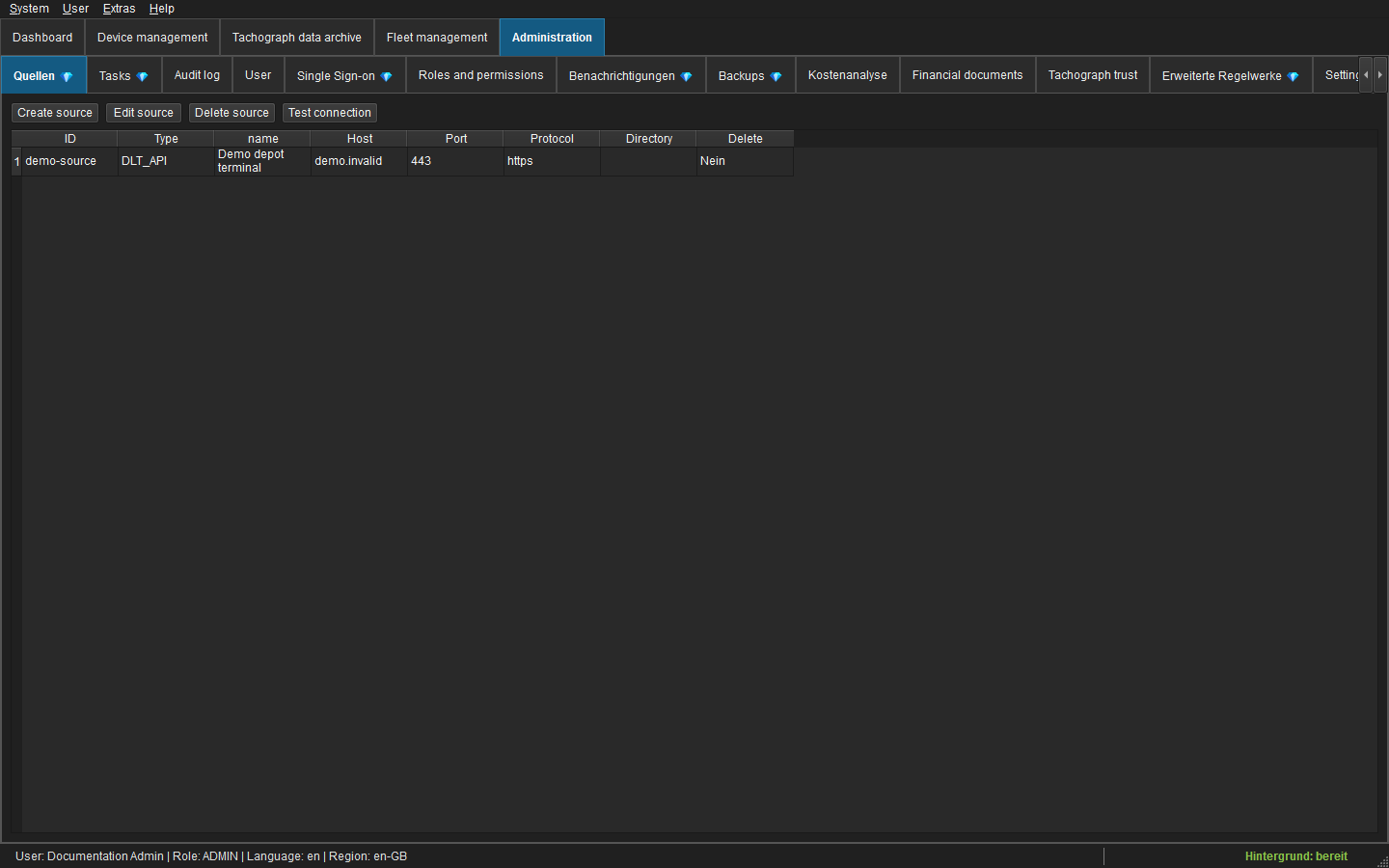This screenshot has height=868, width=1389.
Task: Switch to the Dashboard tab
Action: click(x=42, y=38)
